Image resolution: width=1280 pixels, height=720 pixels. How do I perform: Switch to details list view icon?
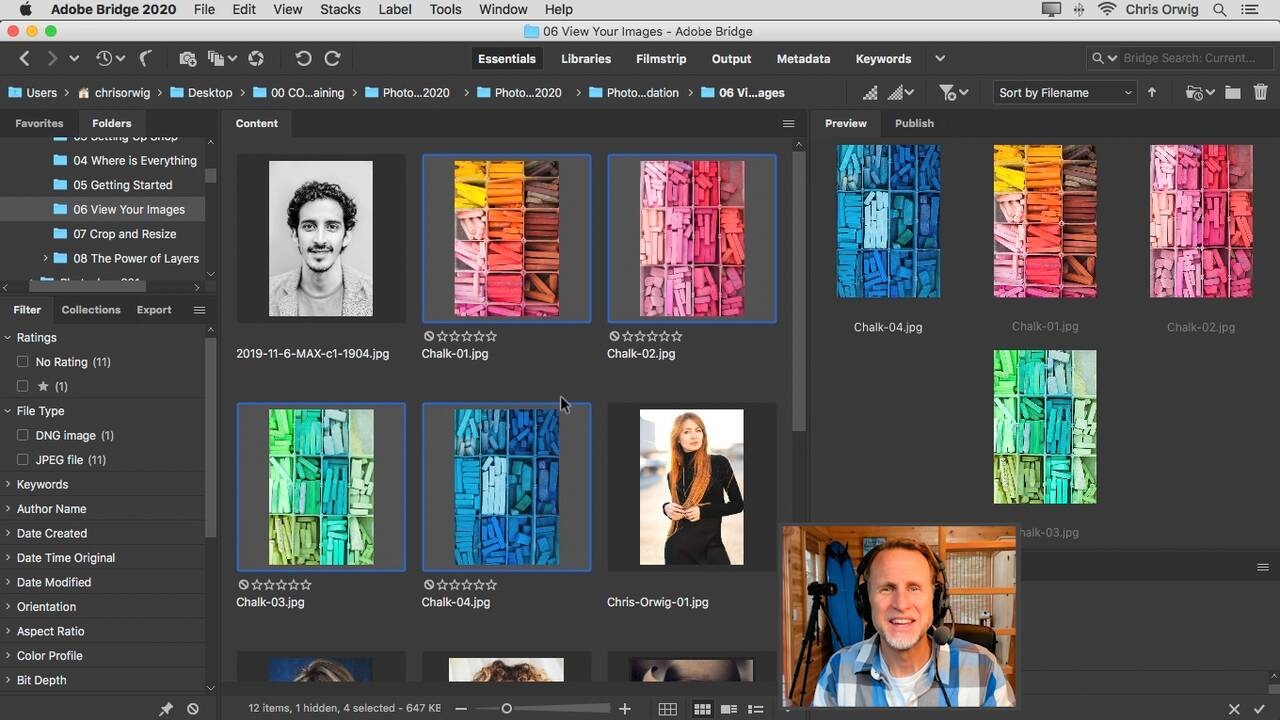click(728, 709)
